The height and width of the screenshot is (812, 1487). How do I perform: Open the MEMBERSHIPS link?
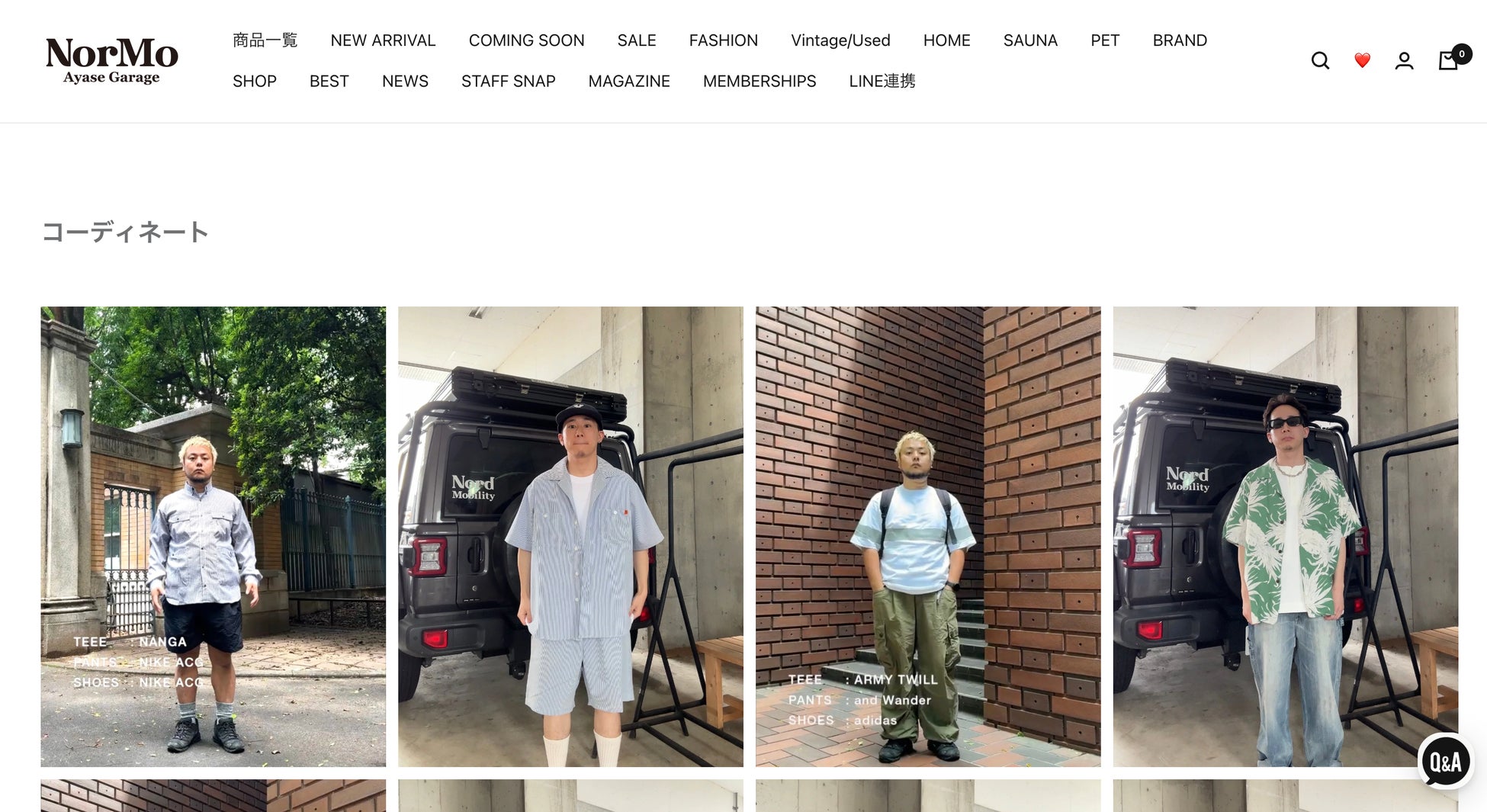tap(760, 81)
